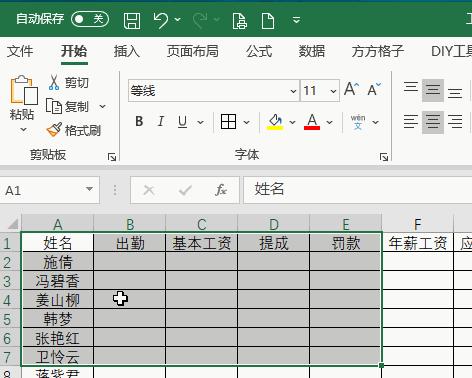The width and height of the screenshot is (472, 378).
Task: Click the Insert Function fx icon
Action: tap(221, 190)
